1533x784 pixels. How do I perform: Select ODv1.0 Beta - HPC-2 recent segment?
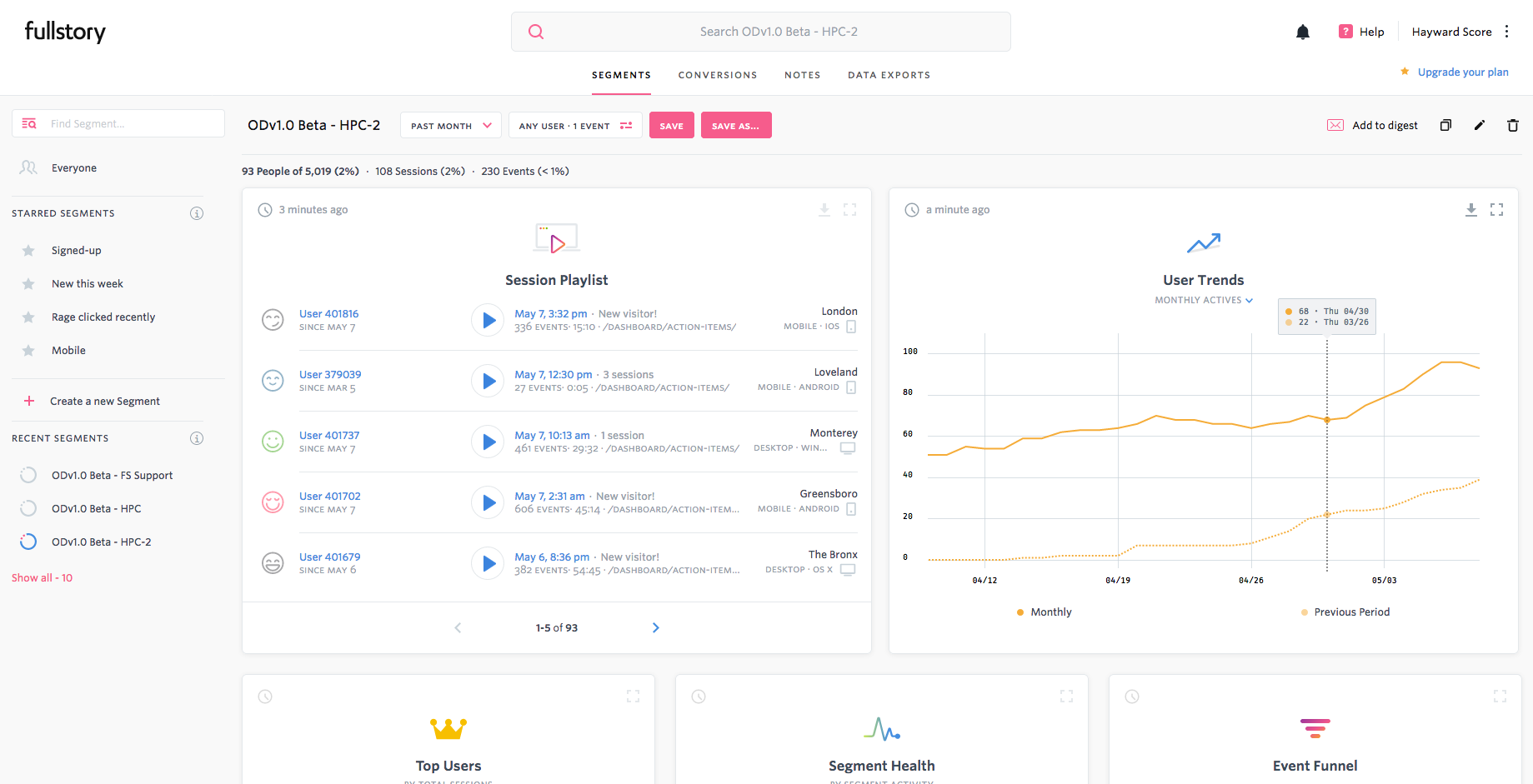pos(102,542)
